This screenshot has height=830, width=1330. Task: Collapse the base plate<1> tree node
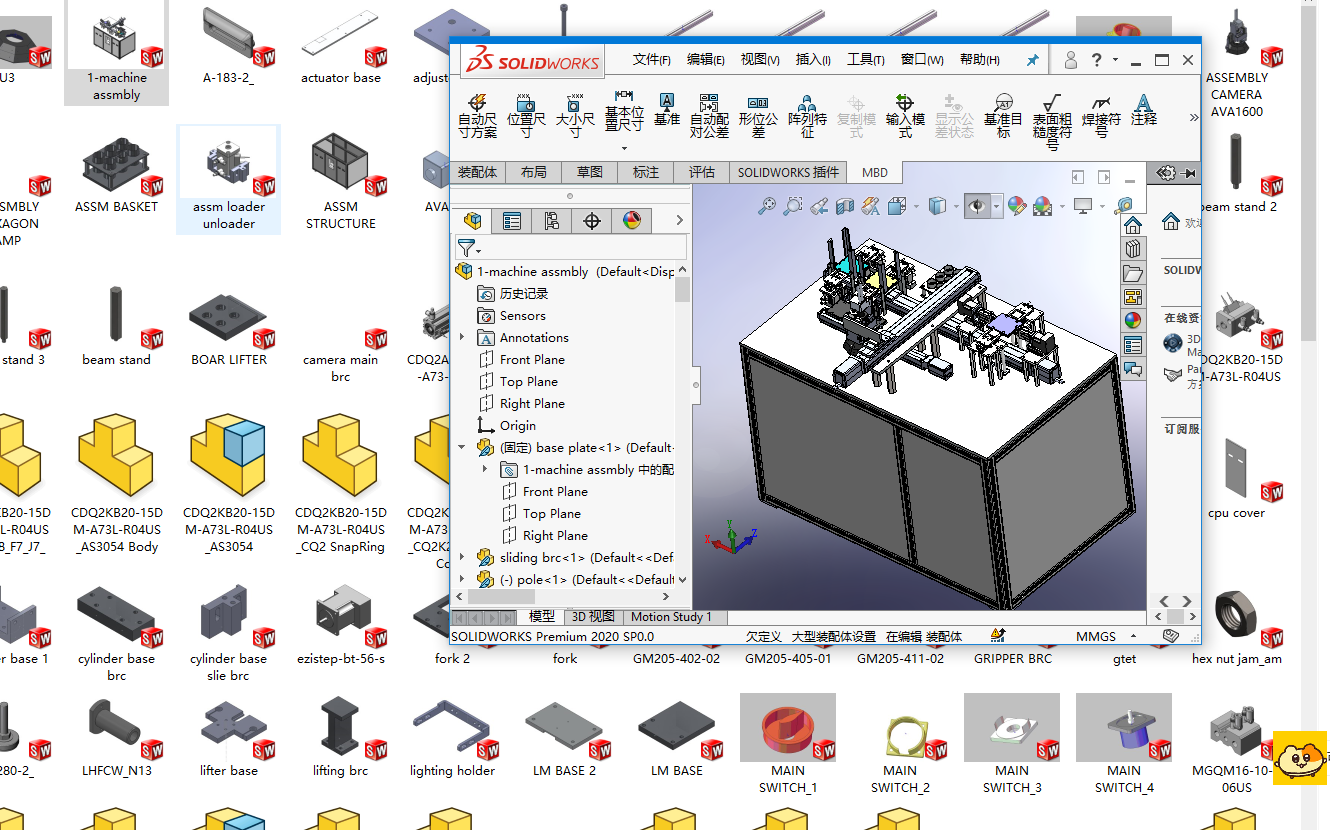click(462, 448)
